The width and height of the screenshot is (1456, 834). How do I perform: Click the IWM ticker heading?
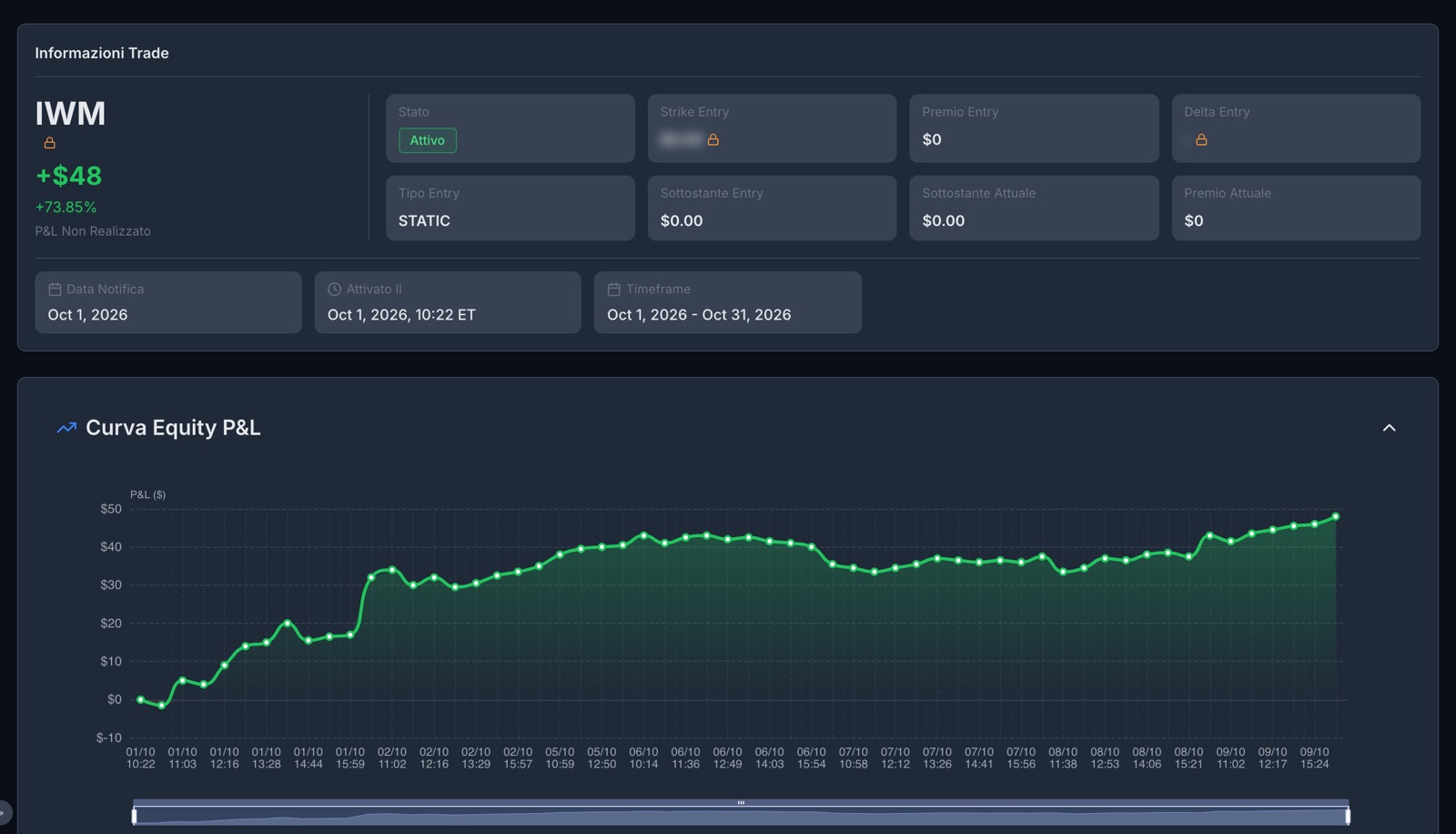[x=70, y=113]
